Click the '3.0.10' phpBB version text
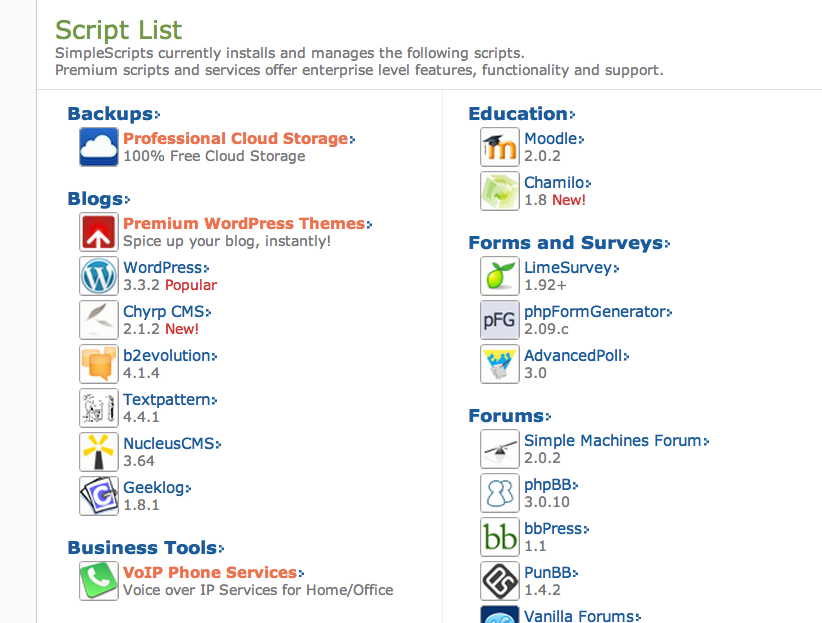The height and width of the screenshot is (623, 822). click(x=547, y=502)
